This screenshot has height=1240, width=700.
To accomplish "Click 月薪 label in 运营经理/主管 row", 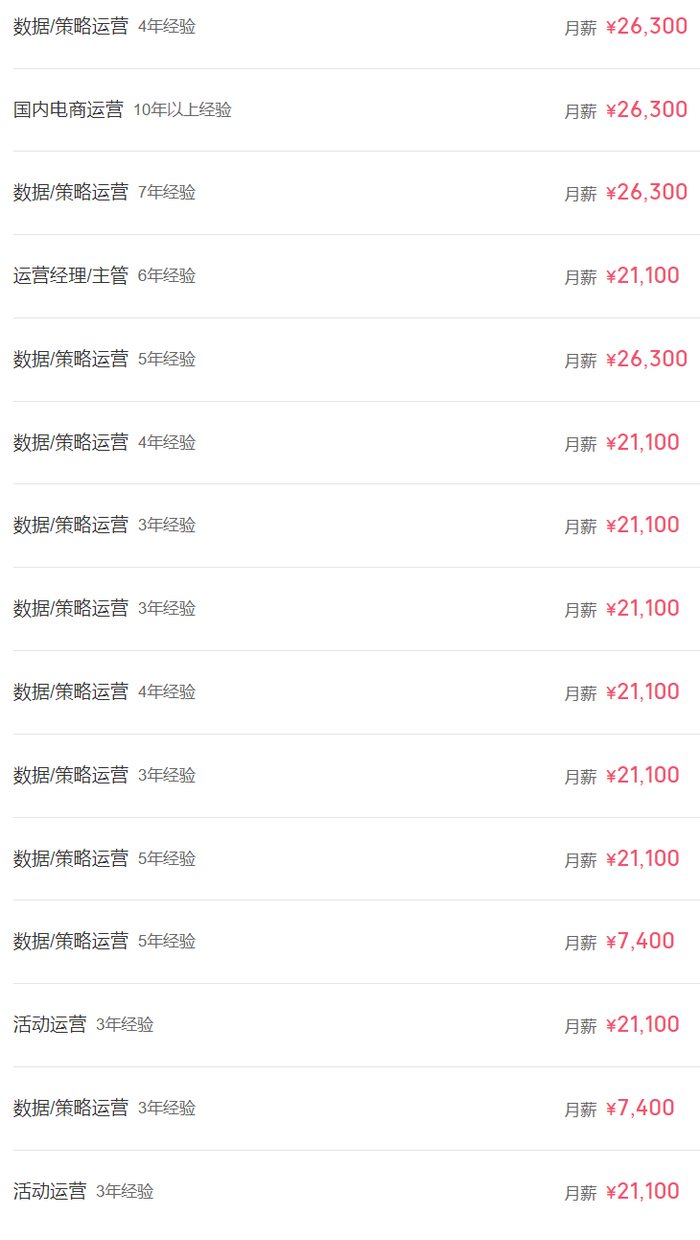I will pyautogui.click(x=580, y=277).
